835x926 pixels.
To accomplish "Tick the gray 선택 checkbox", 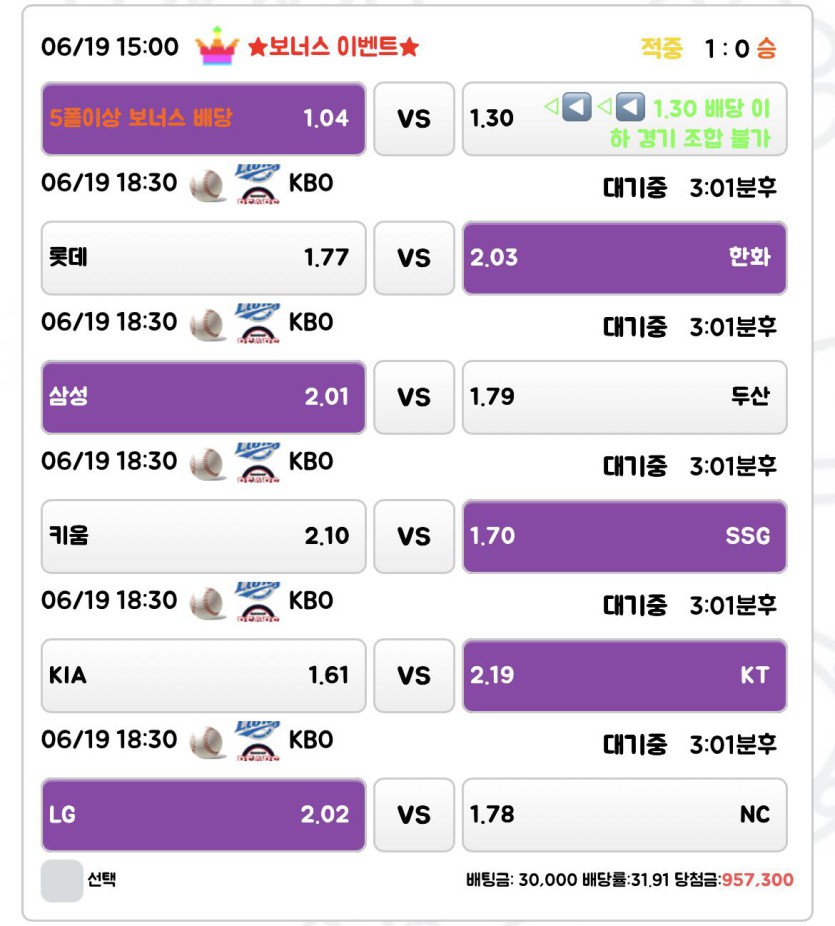I will [x=62, y=881].
